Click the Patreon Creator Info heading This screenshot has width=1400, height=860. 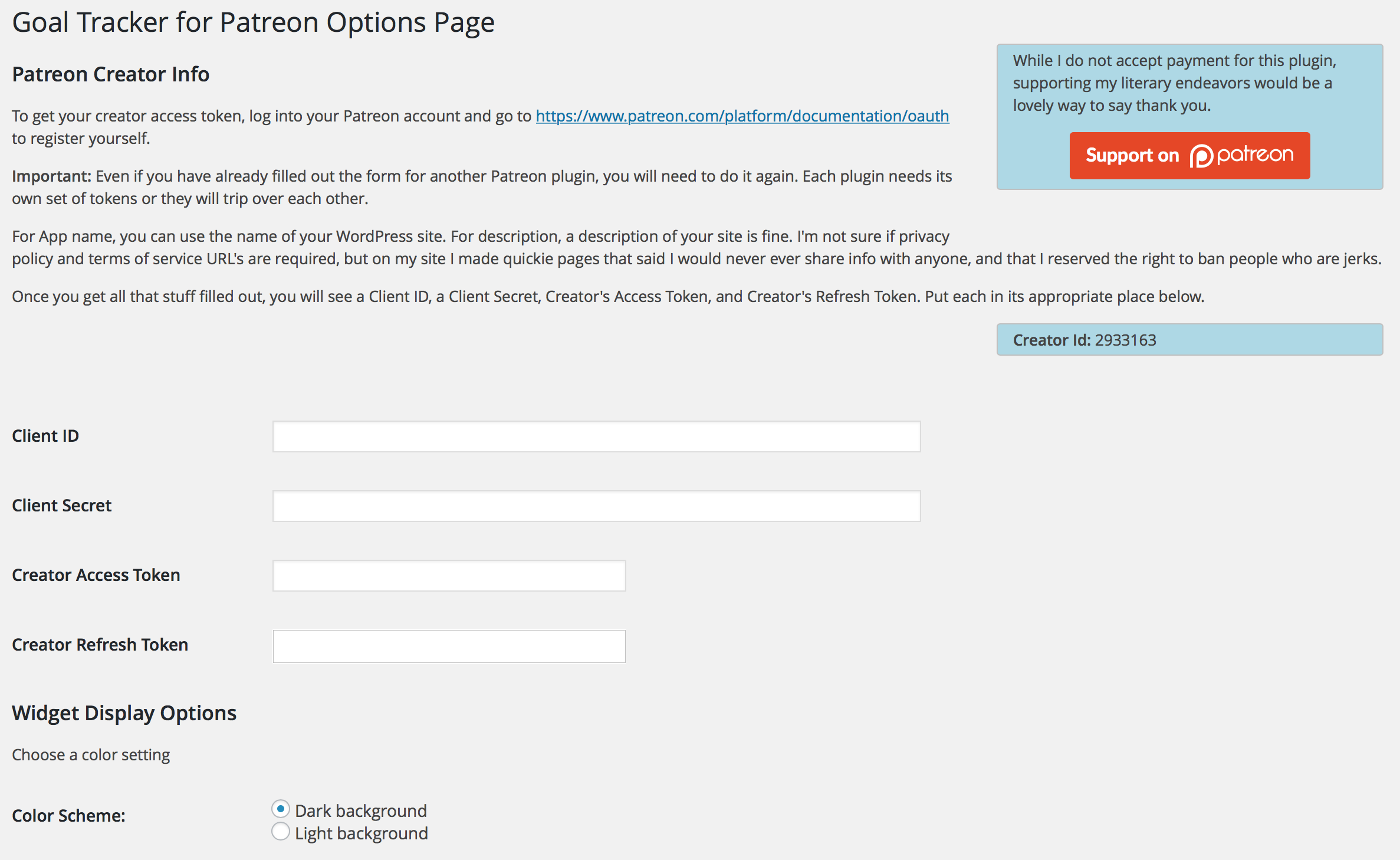click(111, 74)
